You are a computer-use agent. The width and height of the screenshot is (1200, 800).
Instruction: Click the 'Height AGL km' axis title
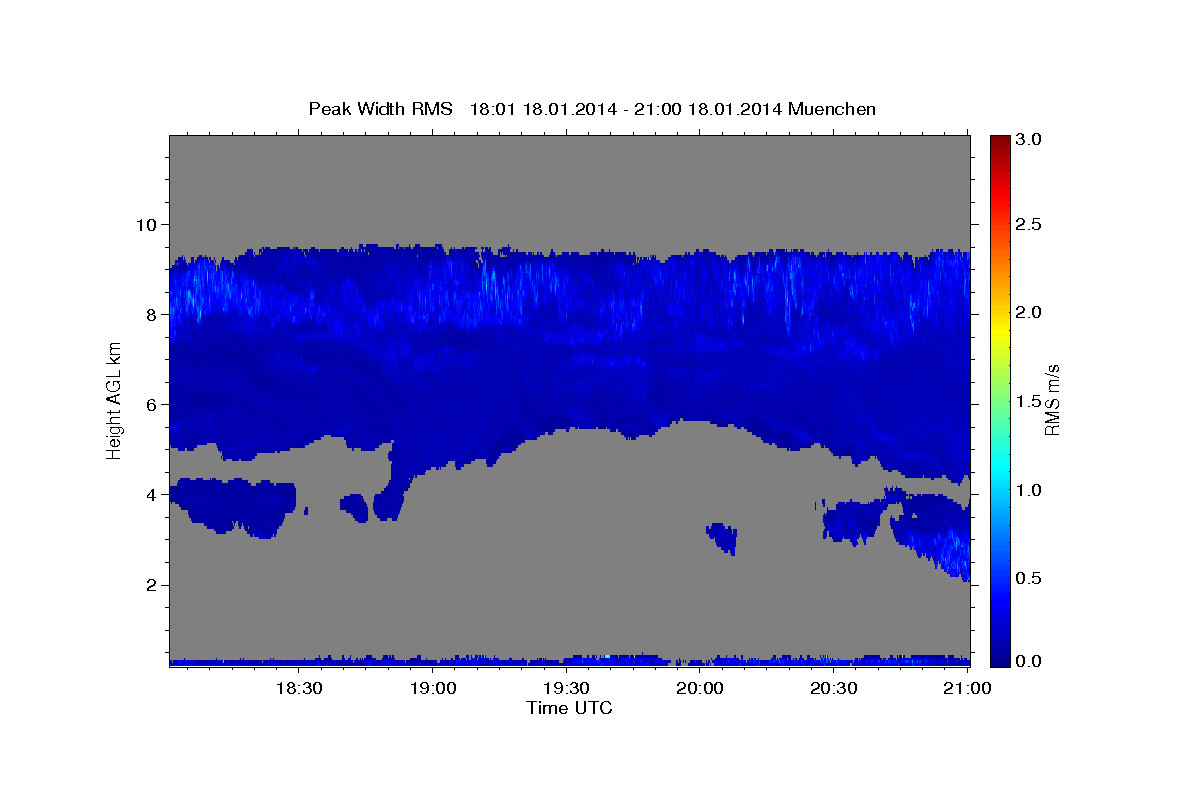[115, 400]
